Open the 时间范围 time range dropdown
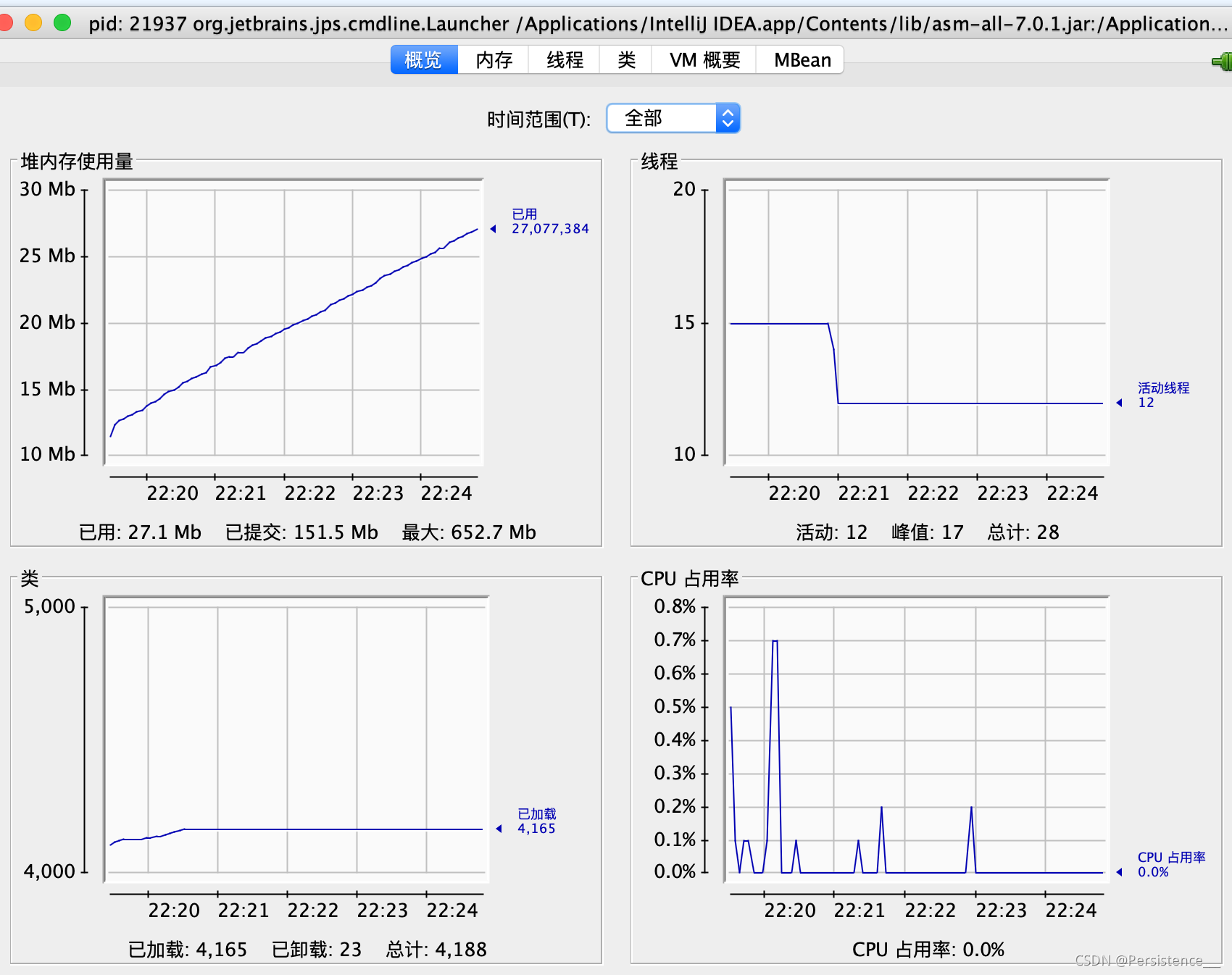The width and height of the screenshot is (1232, 975). [673, 118]
